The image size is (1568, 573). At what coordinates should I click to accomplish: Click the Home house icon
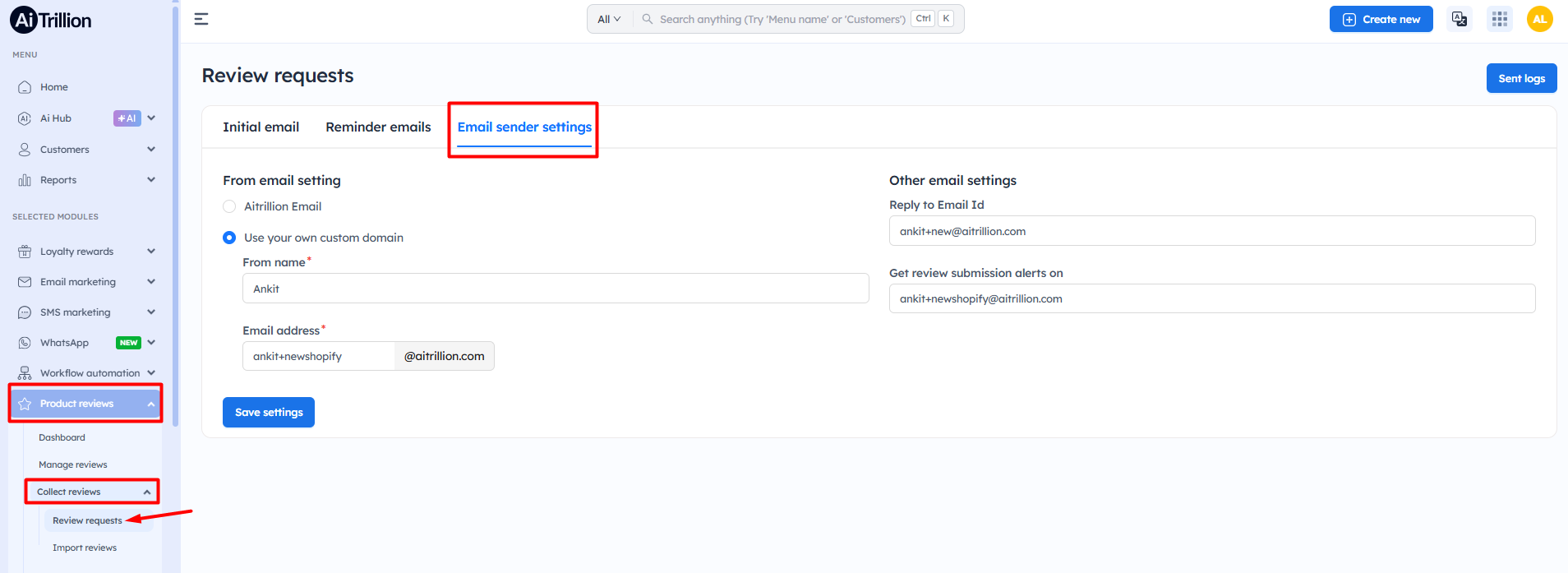click(x=25, y=87)
